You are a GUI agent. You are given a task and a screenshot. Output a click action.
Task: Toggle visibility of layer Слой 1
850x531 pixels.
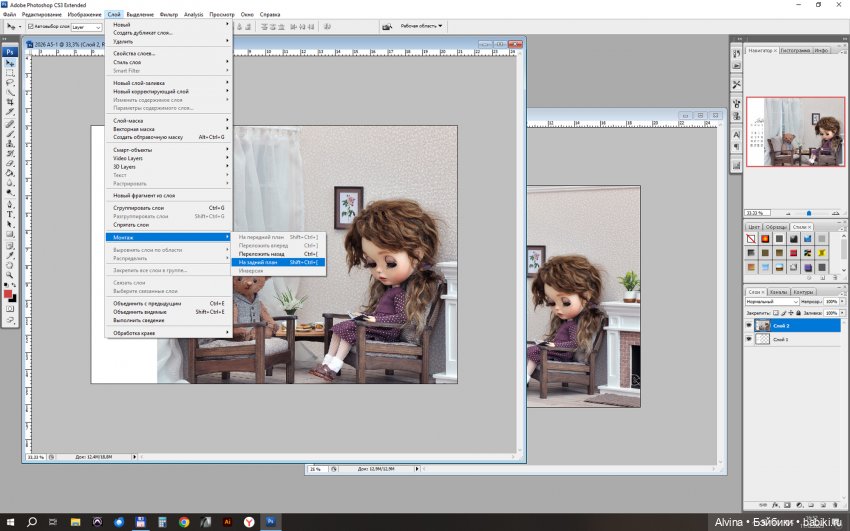pyautogui.click(x=749, y=340)
